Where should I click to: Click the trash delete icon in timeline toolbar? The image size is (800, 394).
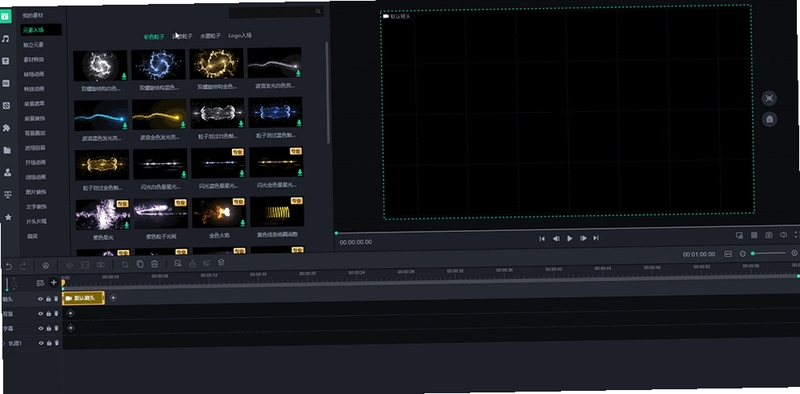click(x=155, y=264)
